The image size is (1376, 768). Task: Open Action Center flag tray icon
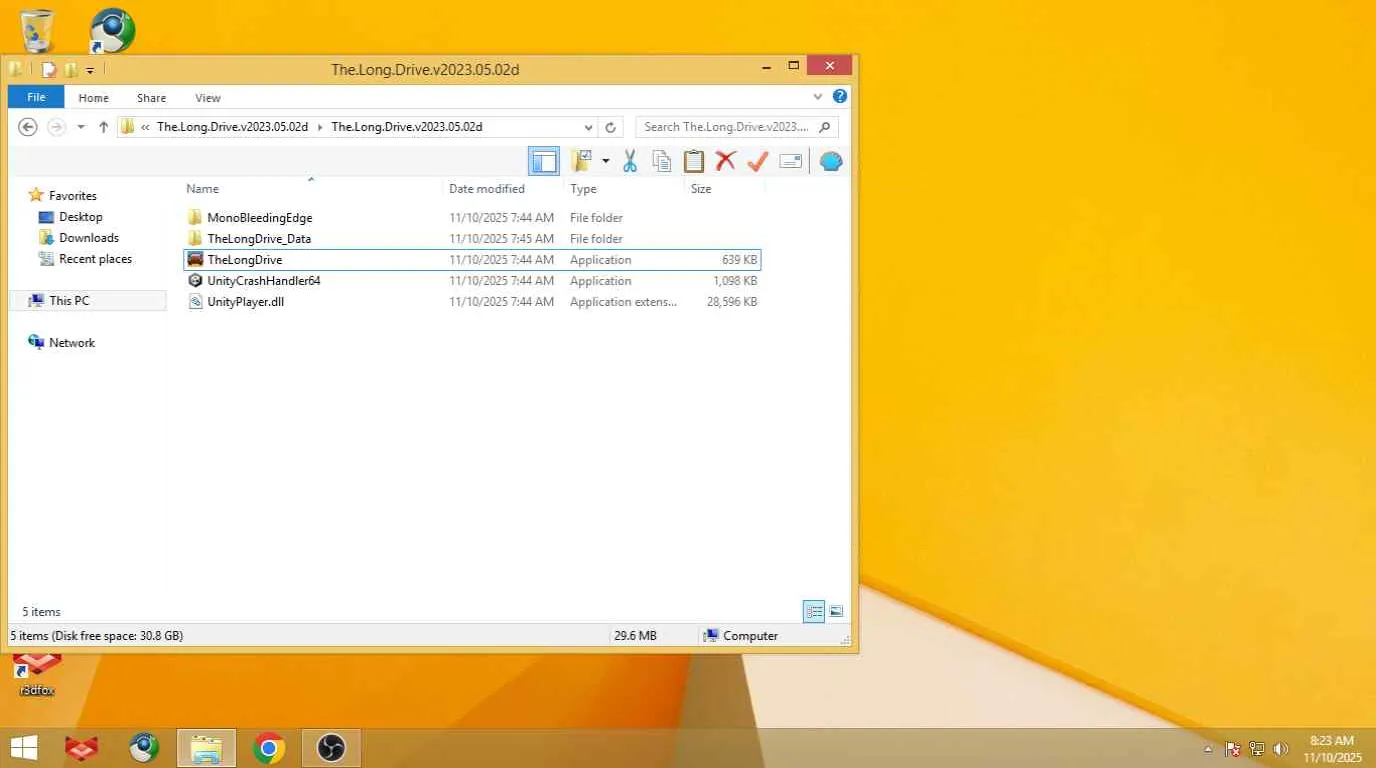[1233, 748]
